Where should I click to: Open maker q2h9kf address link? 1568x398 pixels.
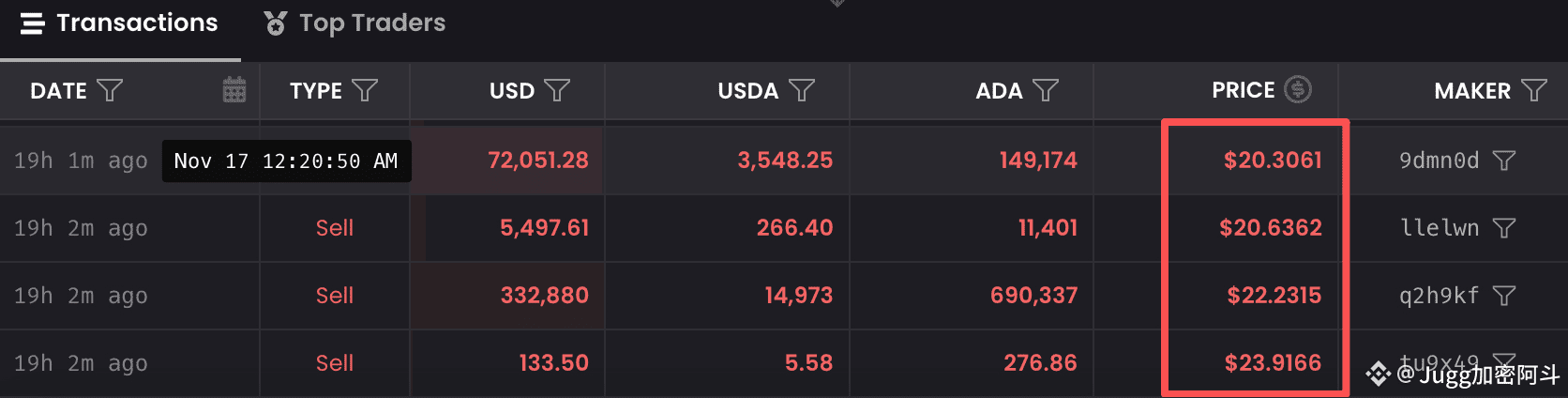coord(1439,296)
